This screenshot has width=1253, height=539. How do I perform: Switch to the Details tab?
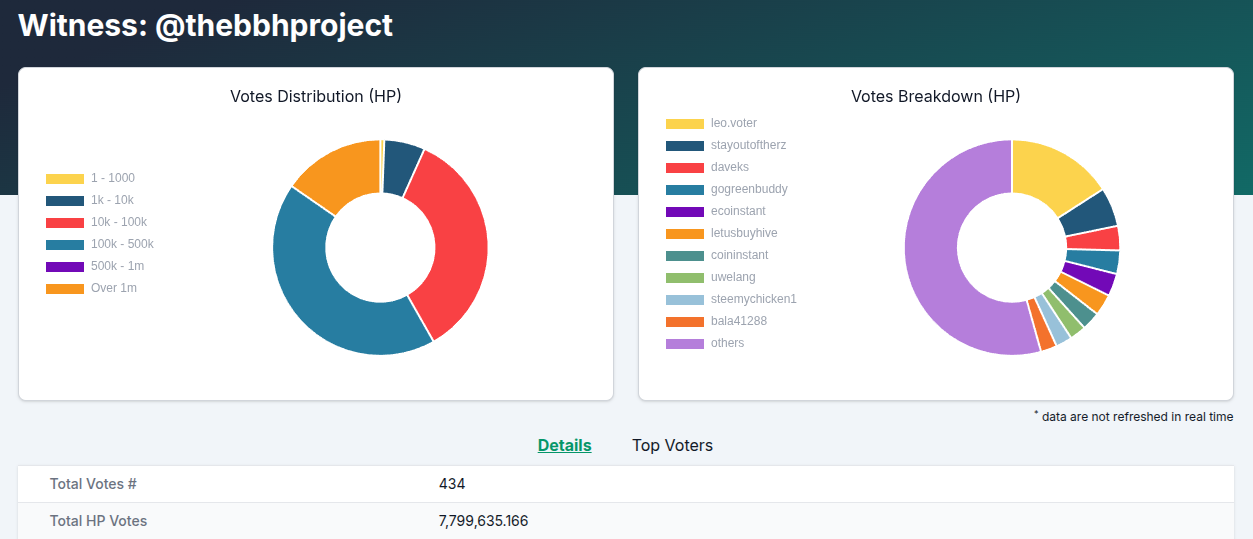coord(564,445)
